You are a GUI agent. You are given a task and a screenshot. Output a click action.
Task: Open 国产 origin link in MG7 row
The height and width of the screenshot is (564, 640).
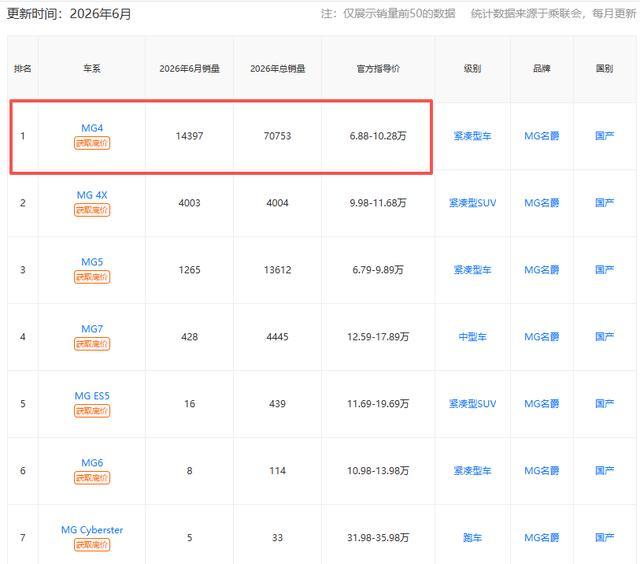[x=604, y=337]
